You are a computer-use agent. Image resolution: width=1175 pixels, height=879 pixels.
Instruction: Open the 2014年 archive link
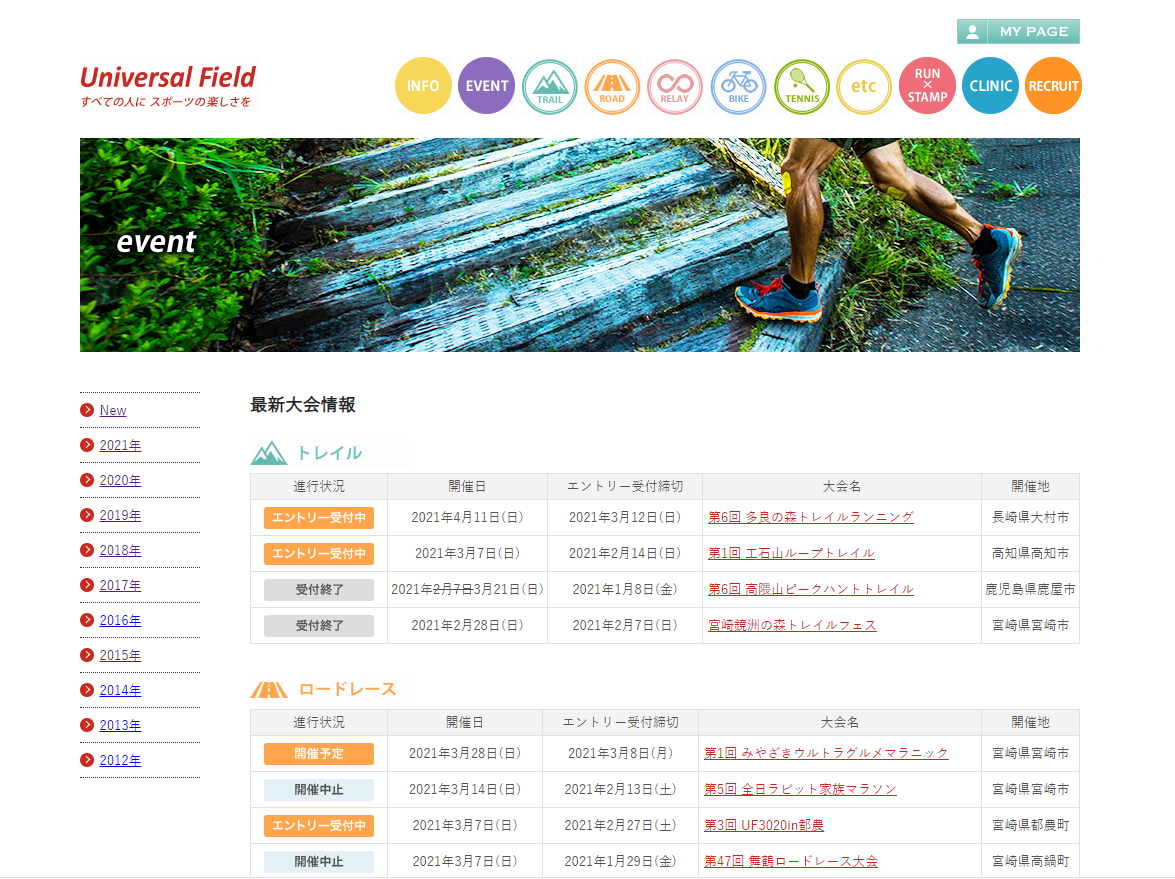(120, 690)
